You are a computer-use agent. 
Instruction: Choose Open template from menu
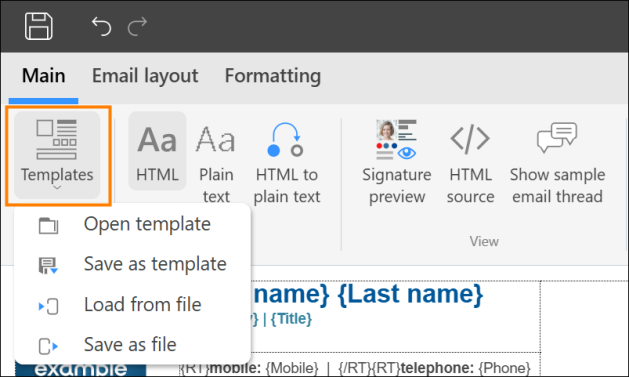coord(132,224)
